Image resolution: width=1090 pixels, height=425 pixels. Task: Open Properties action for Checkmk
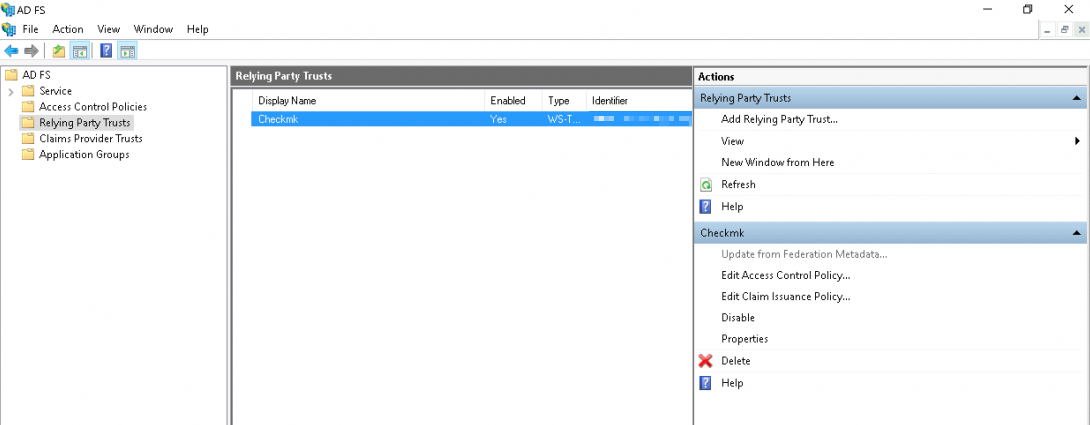click(745, 339)
